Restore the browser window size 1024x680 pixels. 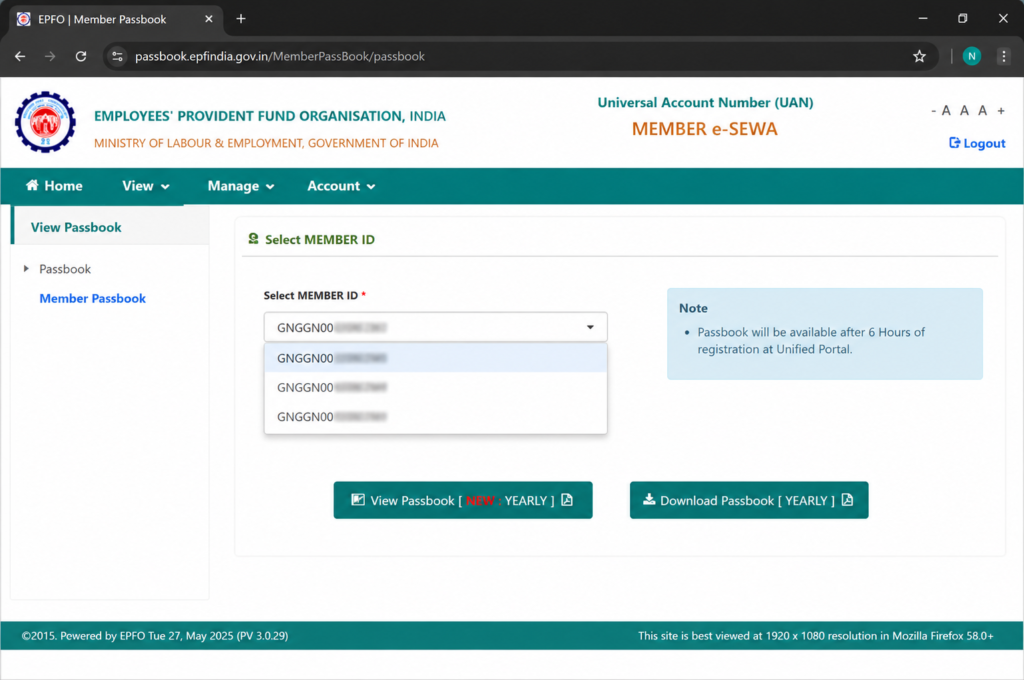[x=963, y=18]
